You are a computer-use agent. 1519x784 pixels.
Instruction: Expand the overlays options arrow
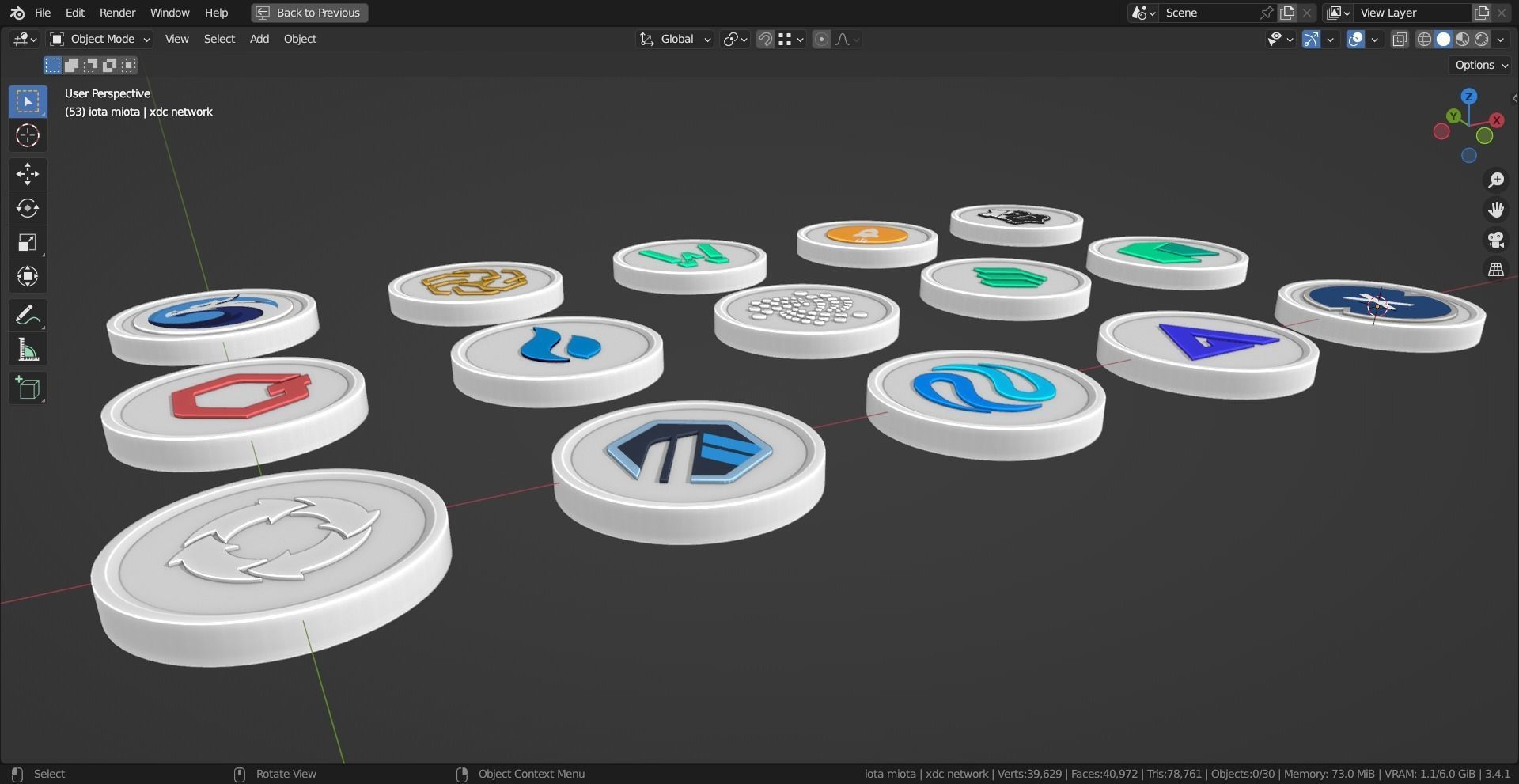tap(1375, 39)
